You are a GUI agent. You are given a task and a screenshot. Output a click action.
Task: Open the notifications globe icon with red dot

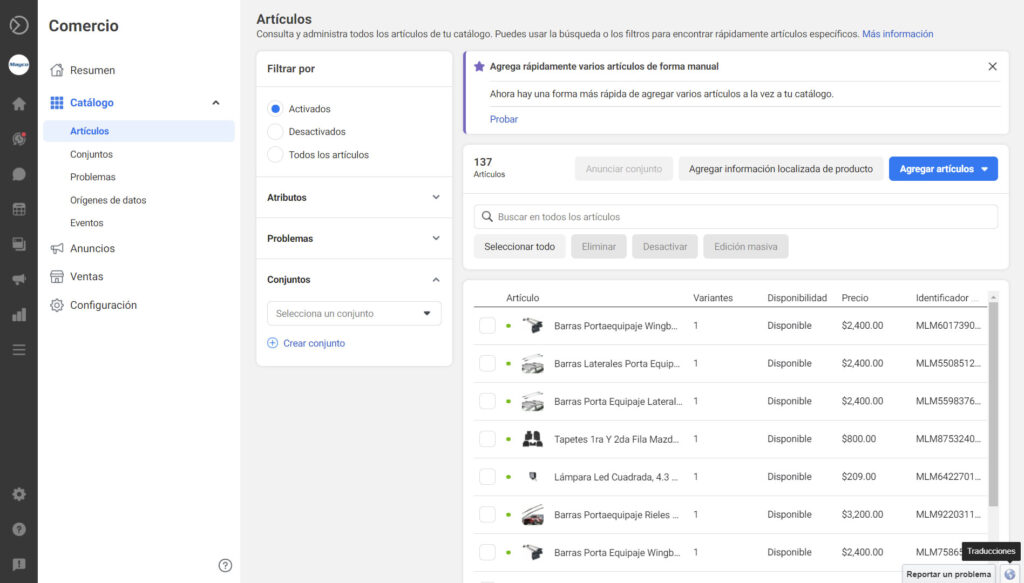point(18,139)
